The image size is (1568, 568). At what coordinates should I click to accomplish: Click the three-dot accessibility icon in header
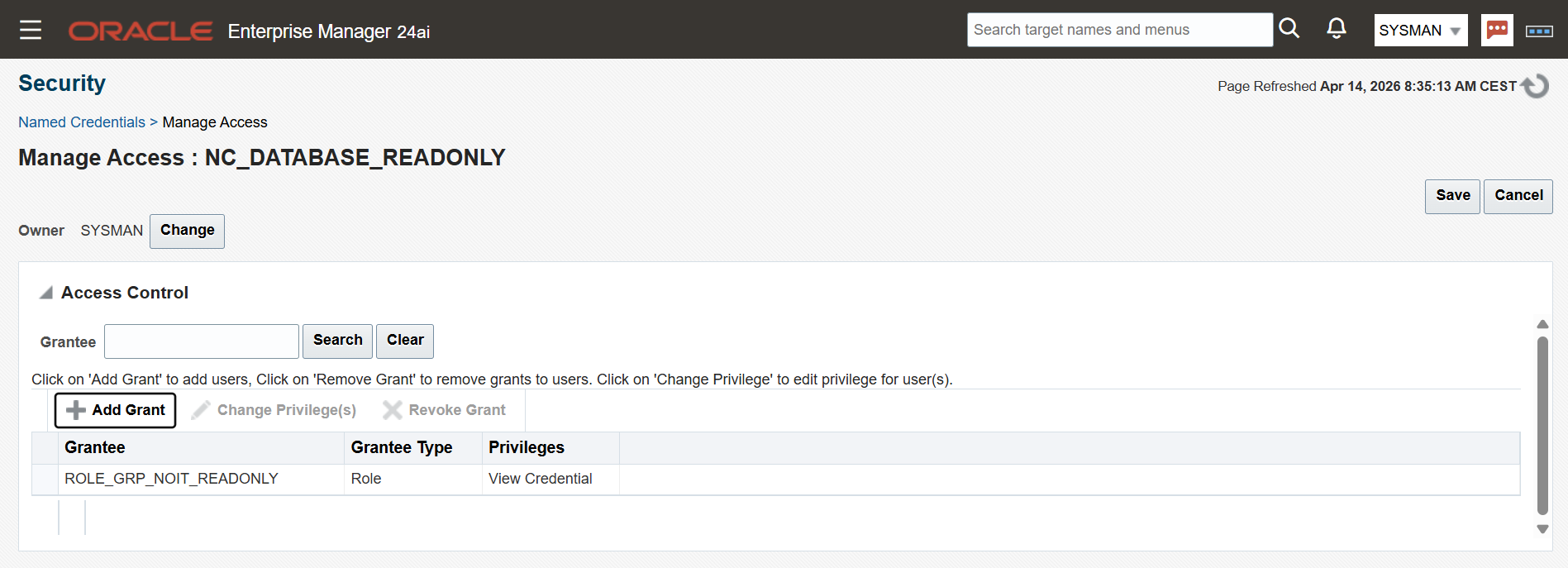tap(1538, 31)
